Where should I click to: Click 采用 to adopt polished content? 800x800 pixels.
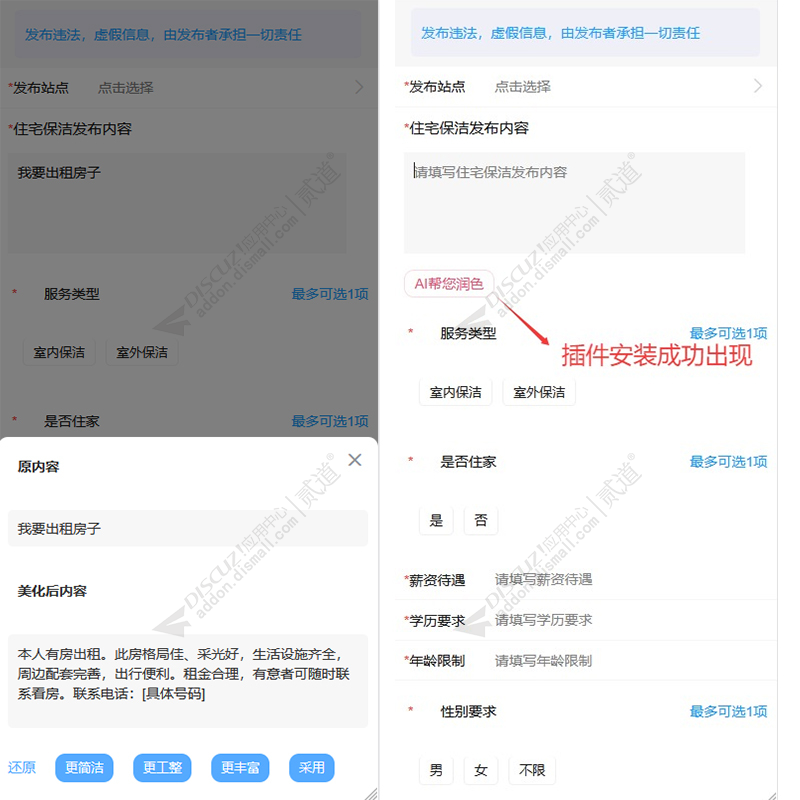[x=312, y=767]
